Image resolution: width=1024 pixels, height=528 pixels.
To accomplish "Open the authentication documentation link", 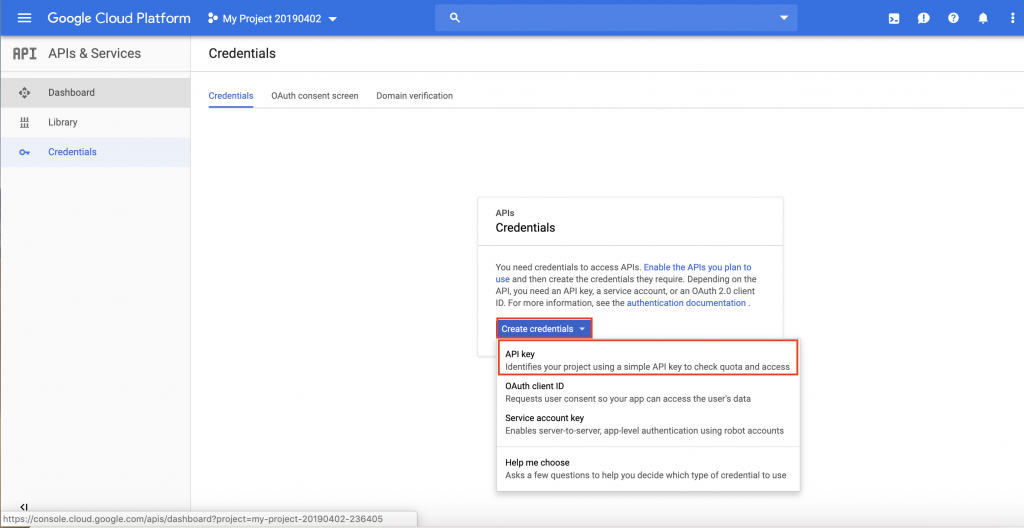I will pos(686,303).
